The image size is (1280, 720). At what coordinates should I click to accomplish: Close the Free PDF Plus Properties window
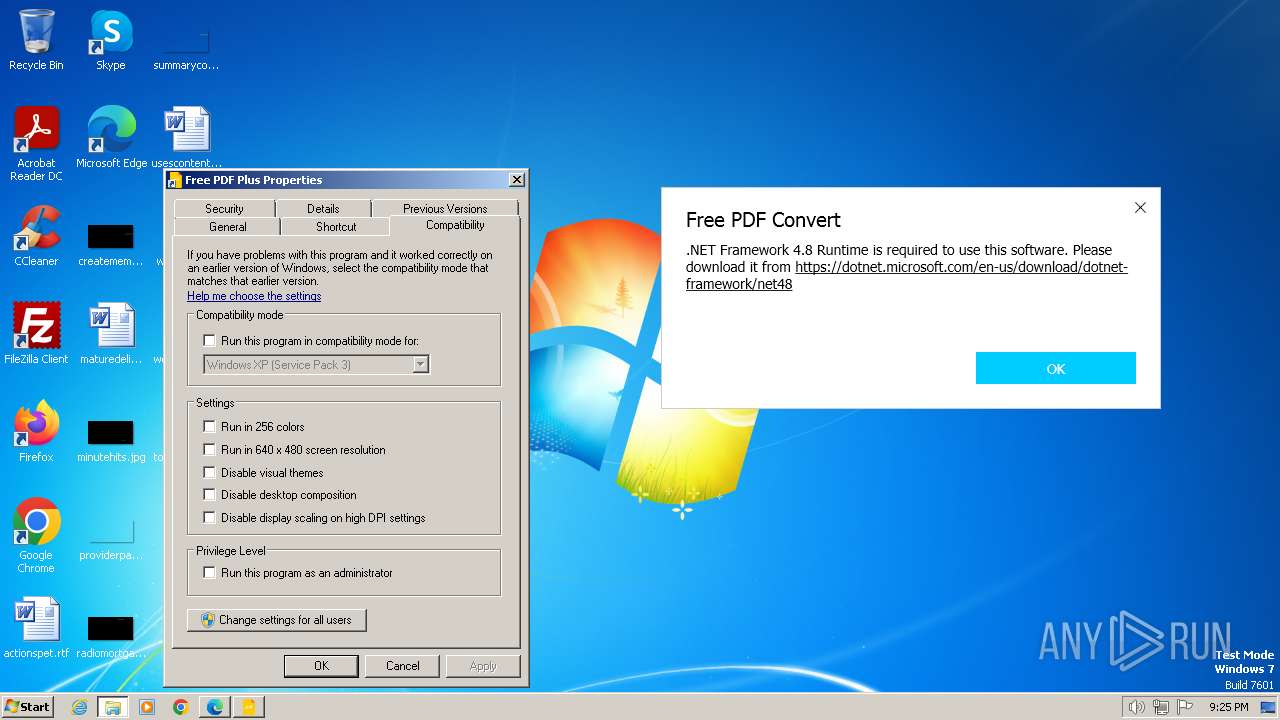[516, 180]
